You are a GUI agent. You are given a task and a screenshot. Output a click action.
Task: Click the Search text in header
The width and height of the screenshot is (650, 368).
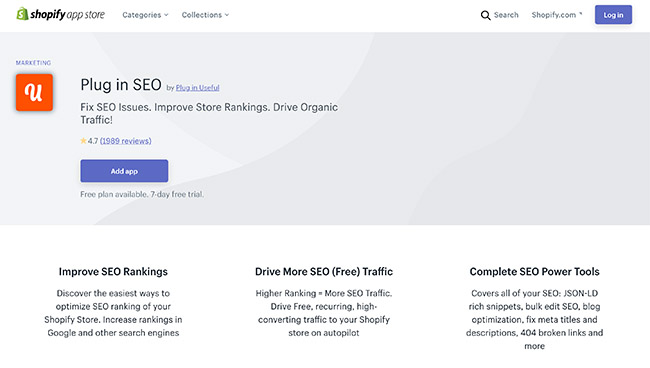pos(506,15)
